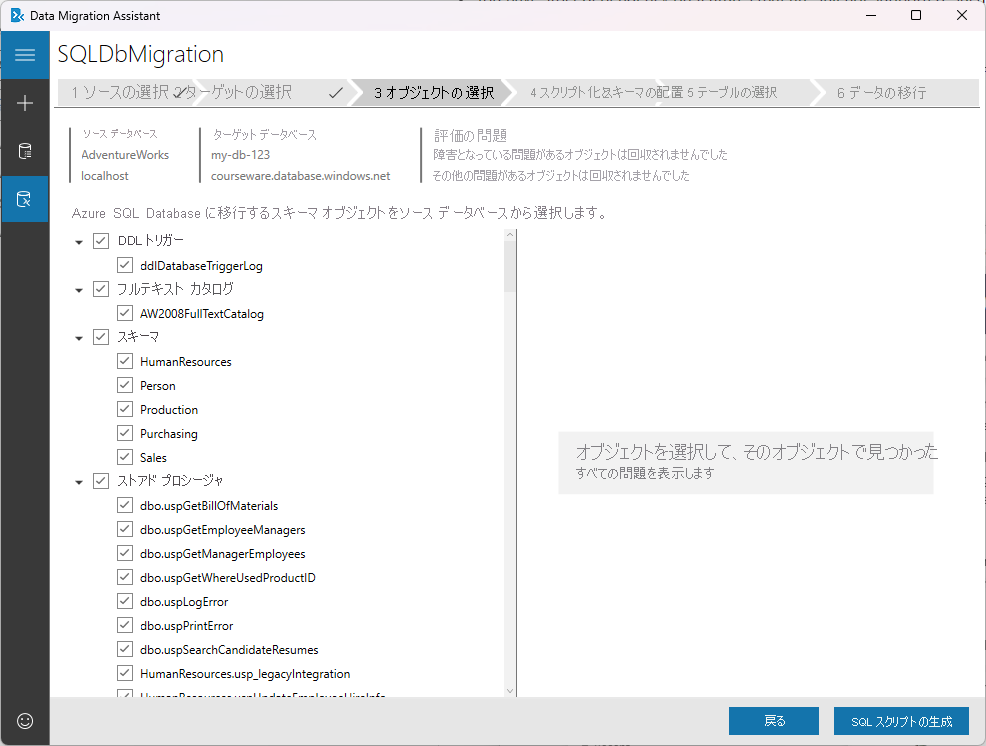The width and height of the screenshot is (986, 746).
Task: Open the hamburger menu in sidebar
Action: coord(25,55)
